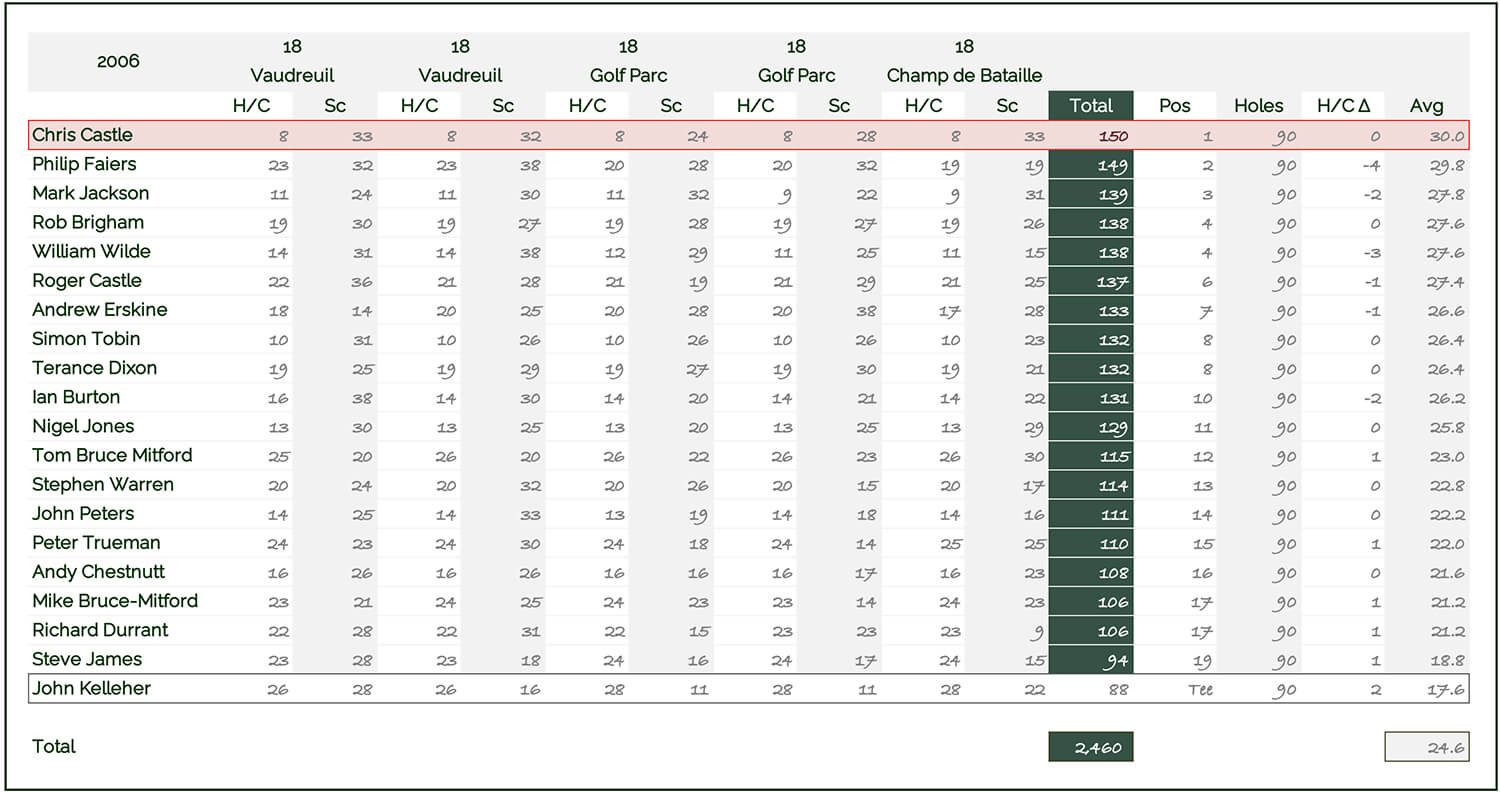Viewport: 1500px width, 792px height.
Task: Select the 'John Kelleher' name cell
Action: 91,688
